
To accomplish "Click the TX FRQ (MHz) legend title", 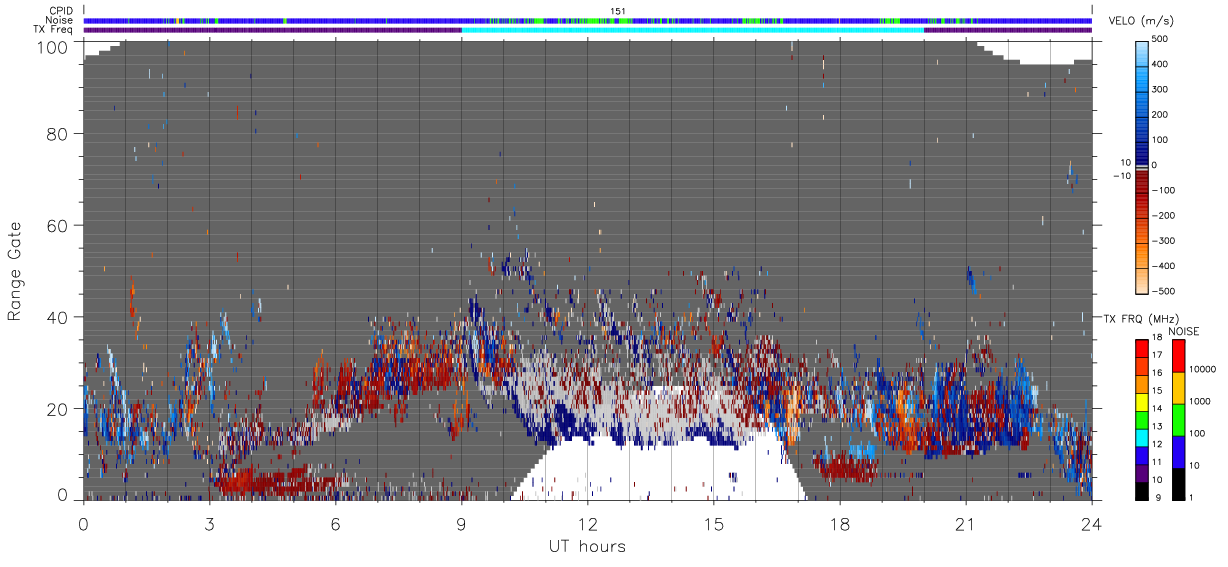I will (1140, 318).
